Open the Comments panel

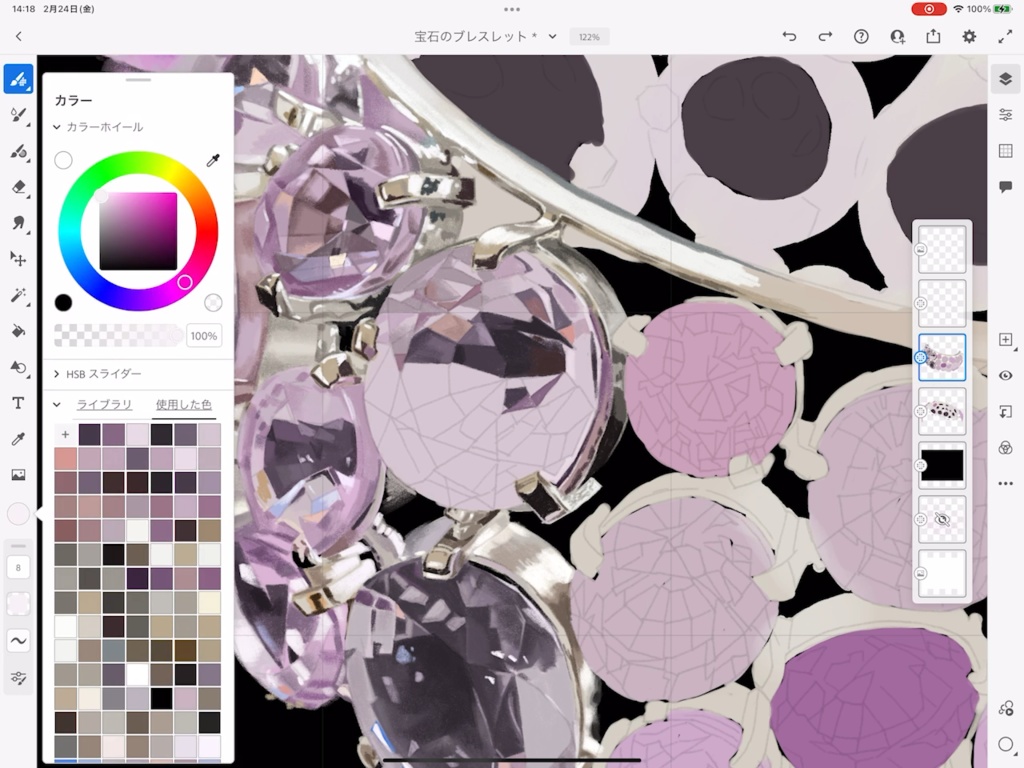coord(1006,187)
